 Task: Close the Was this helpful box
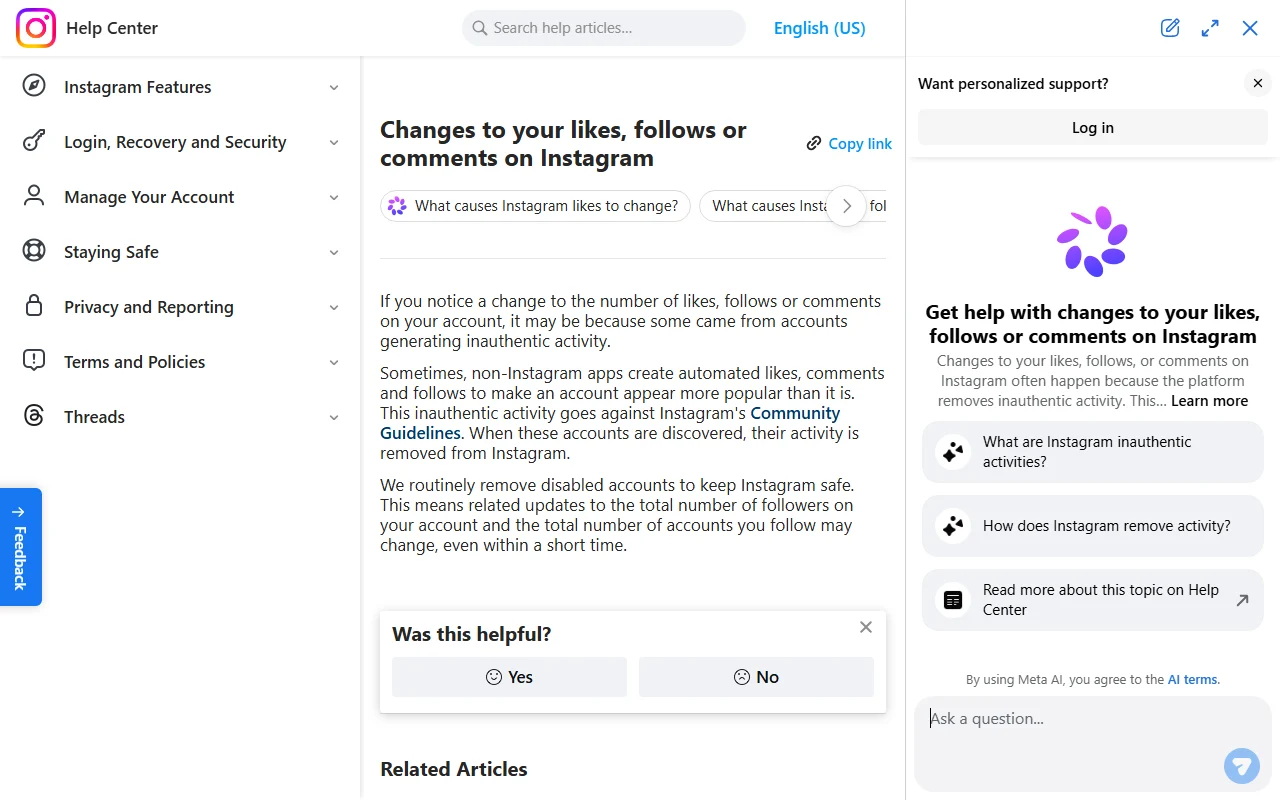pos(866,627)
